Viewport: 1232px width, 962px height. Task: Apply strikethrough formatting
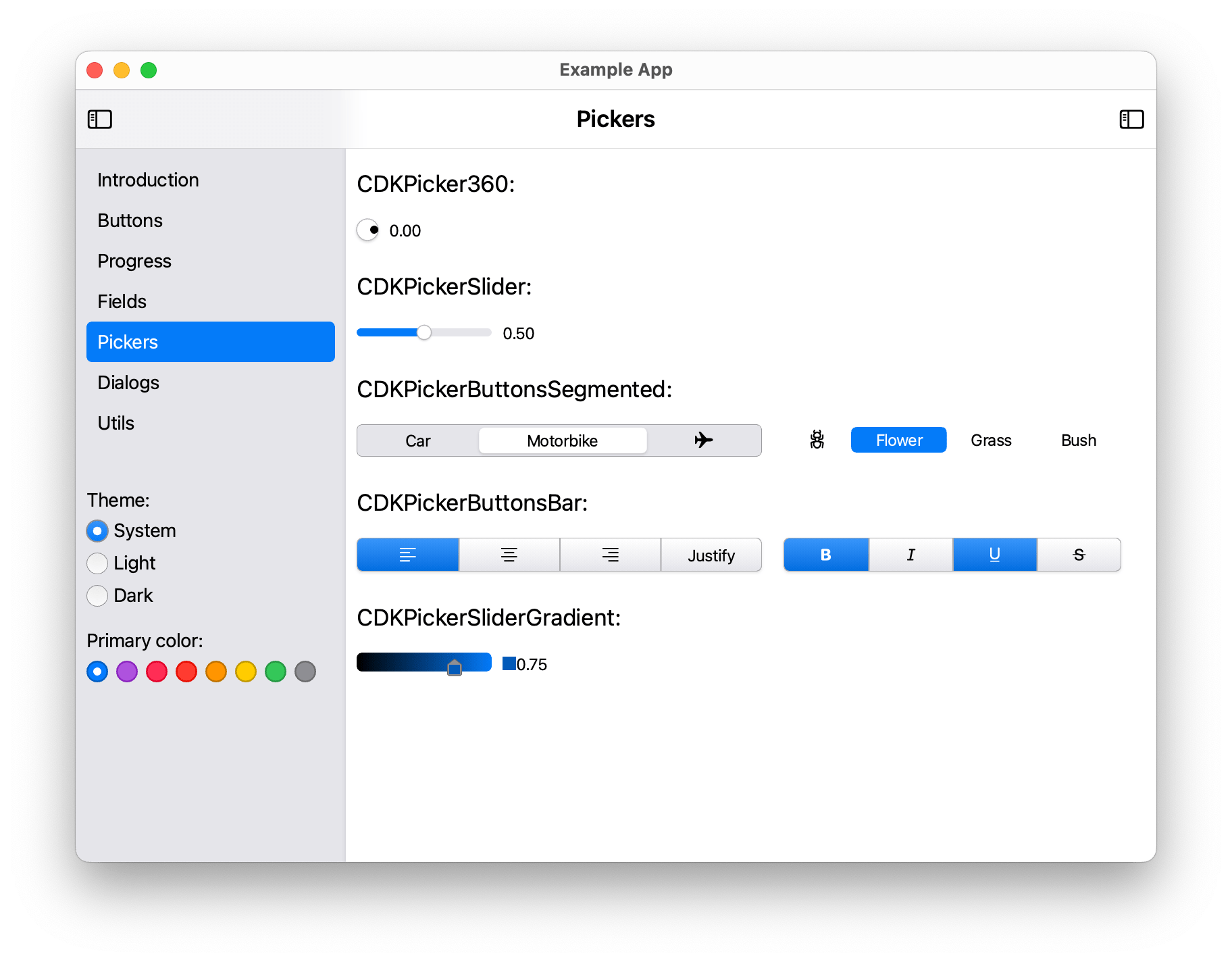pyautogui.click(x=1079, y=555)
